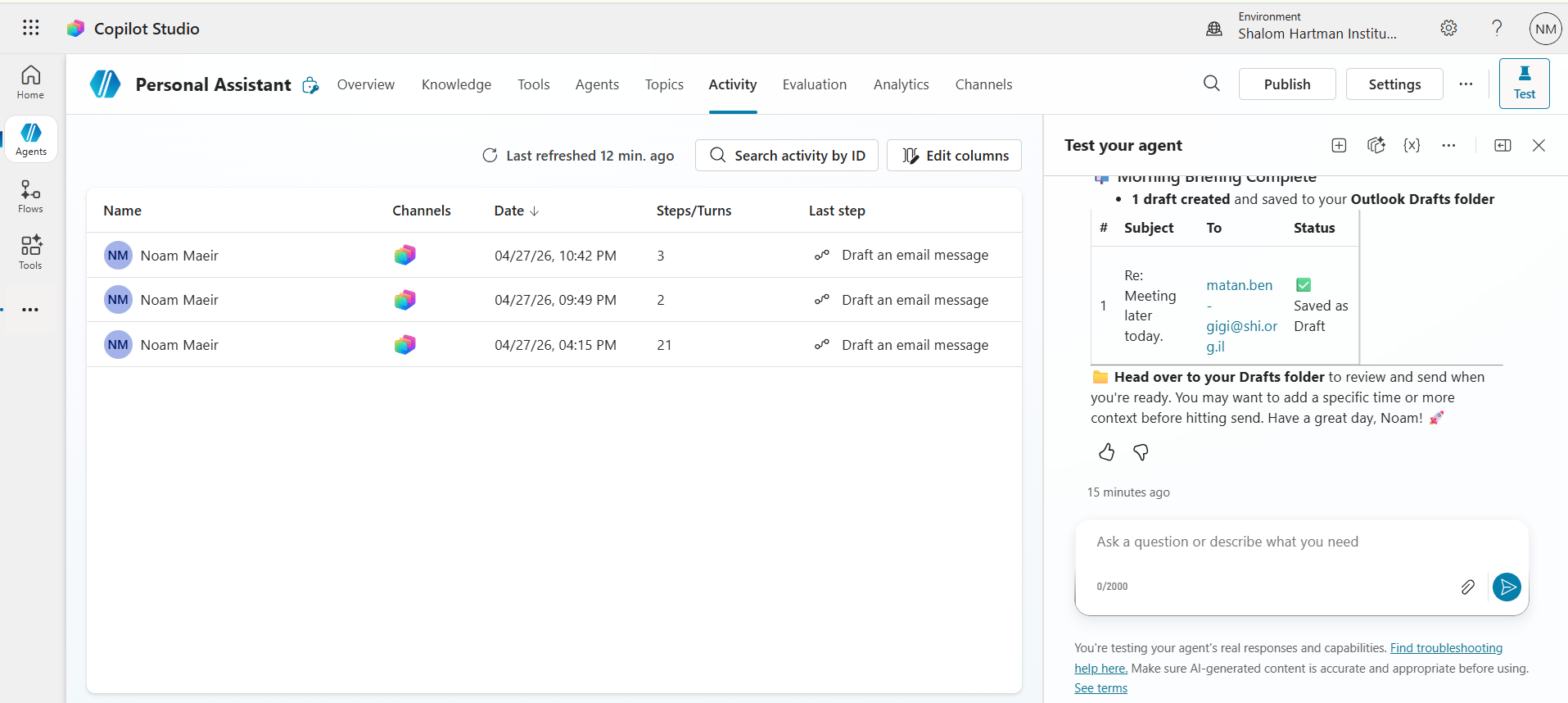The width and height of the screenshot is (1568, 703).
Task: Give thumbs up to the response
Action: coord(1106,452)
